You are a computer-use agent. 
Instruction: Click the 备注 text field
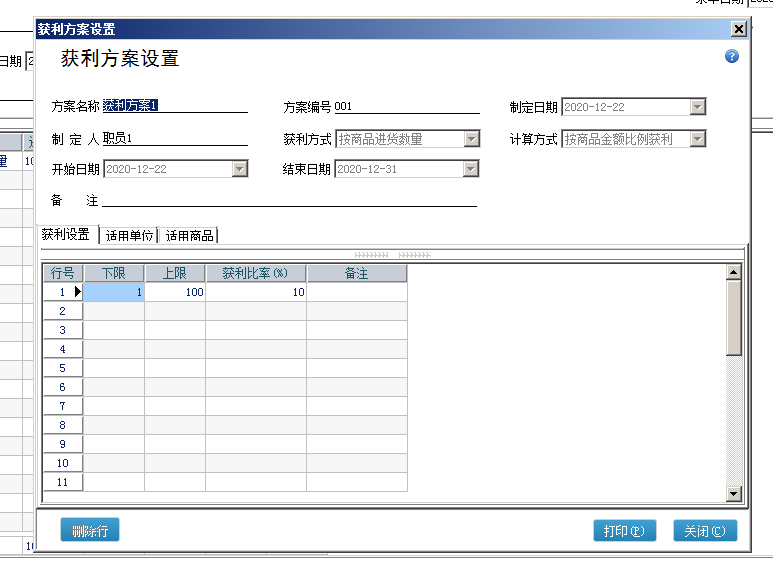pos(288,200)
